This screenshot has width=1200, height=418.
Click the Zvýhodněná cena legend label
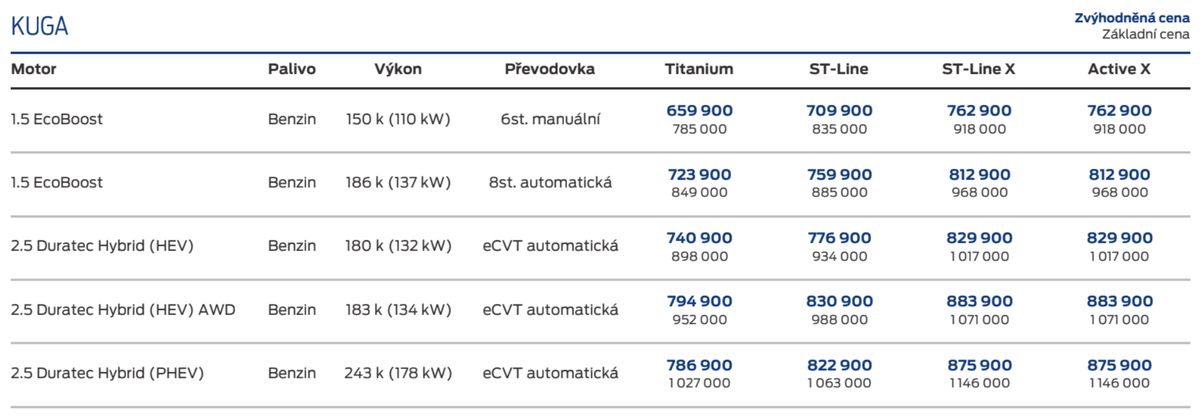tap(1145, 18)
